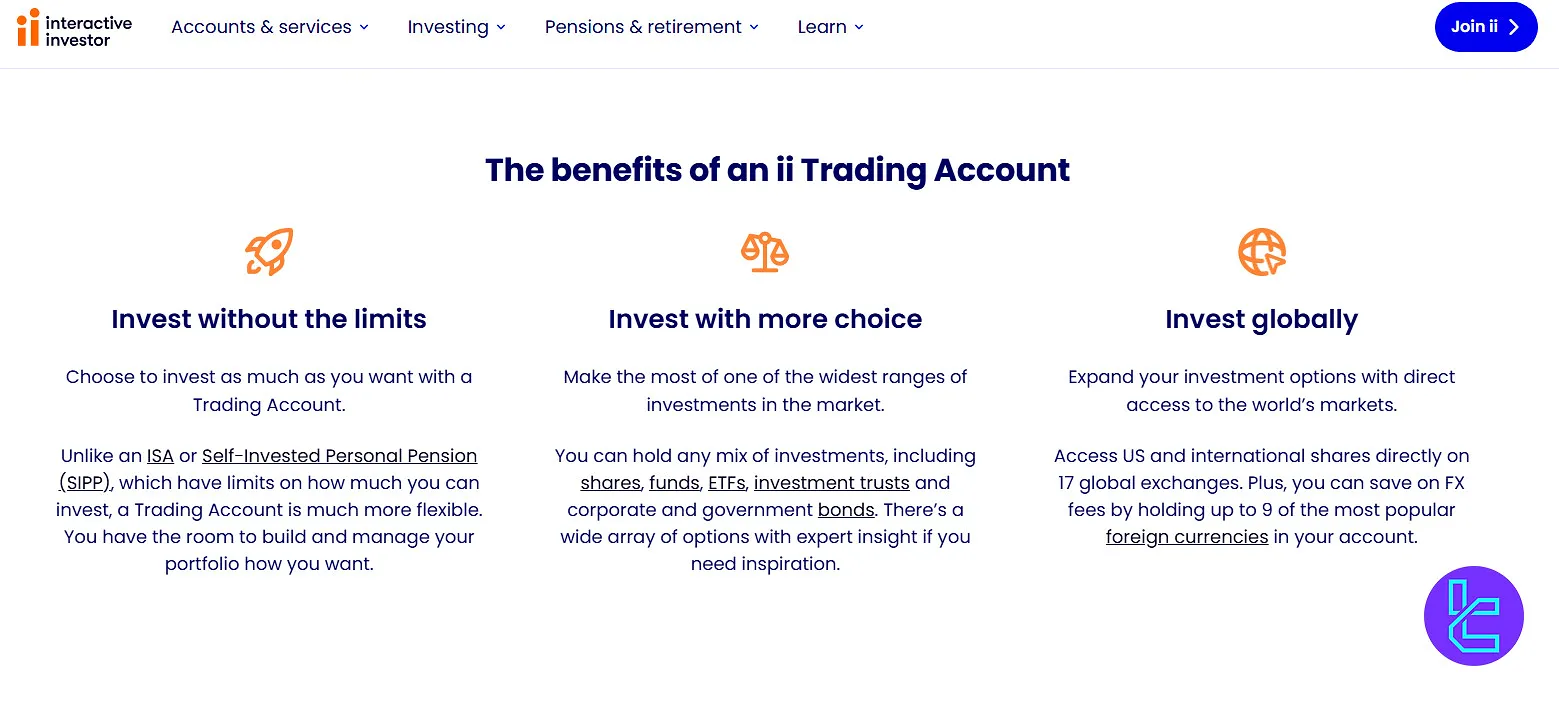1559x701 pixels.
Task: Click the Join ii button
Action: pos(1486,27)
